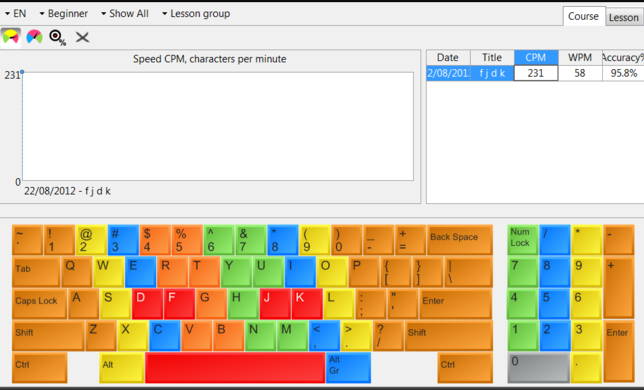
Task: Click the CPM column header
Action: click(536, 57)
